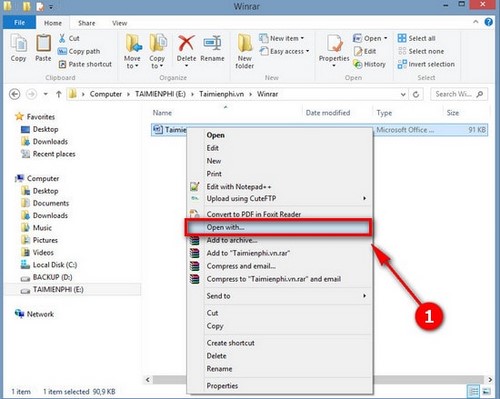
Task: Click the horizontal scrollbar left arrow
Action: point(148,380)
